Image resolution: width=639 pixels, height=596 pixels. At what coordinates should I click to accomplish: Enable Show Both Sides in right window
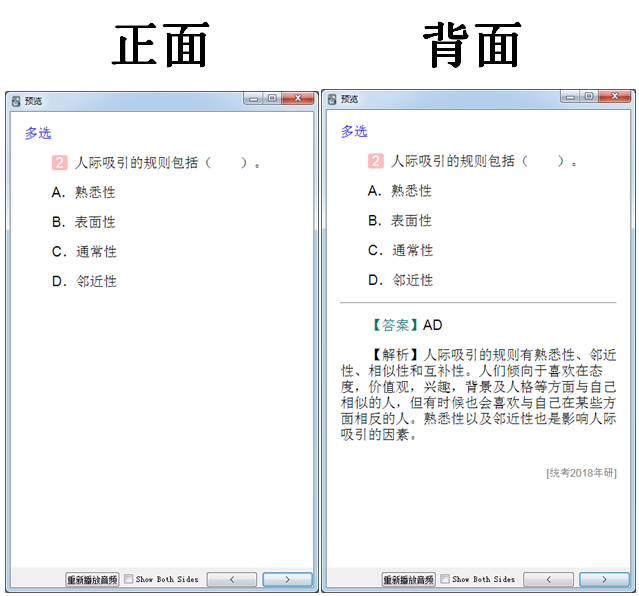coord(445,579)
